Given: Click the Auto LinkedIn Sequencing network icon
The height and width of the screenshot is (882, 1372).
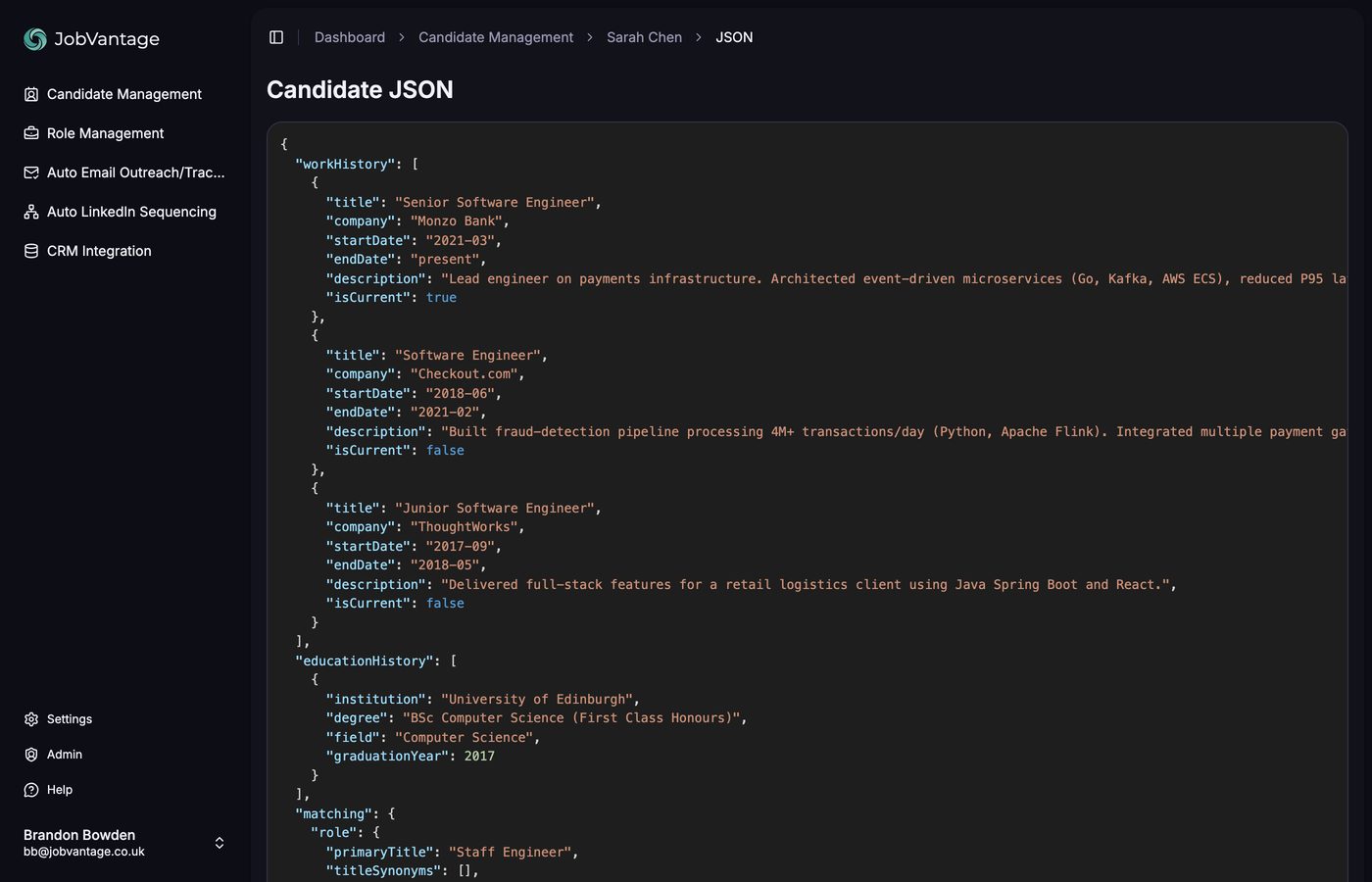Looking at the screenshot, I should pos(31,212).
